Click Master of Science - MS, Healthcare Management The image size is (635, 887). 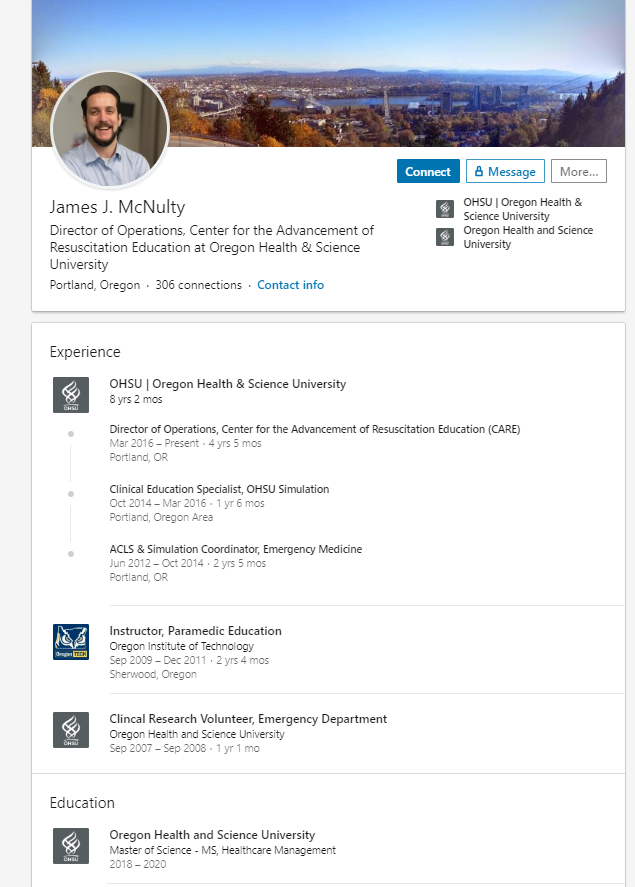click(222, 850)
